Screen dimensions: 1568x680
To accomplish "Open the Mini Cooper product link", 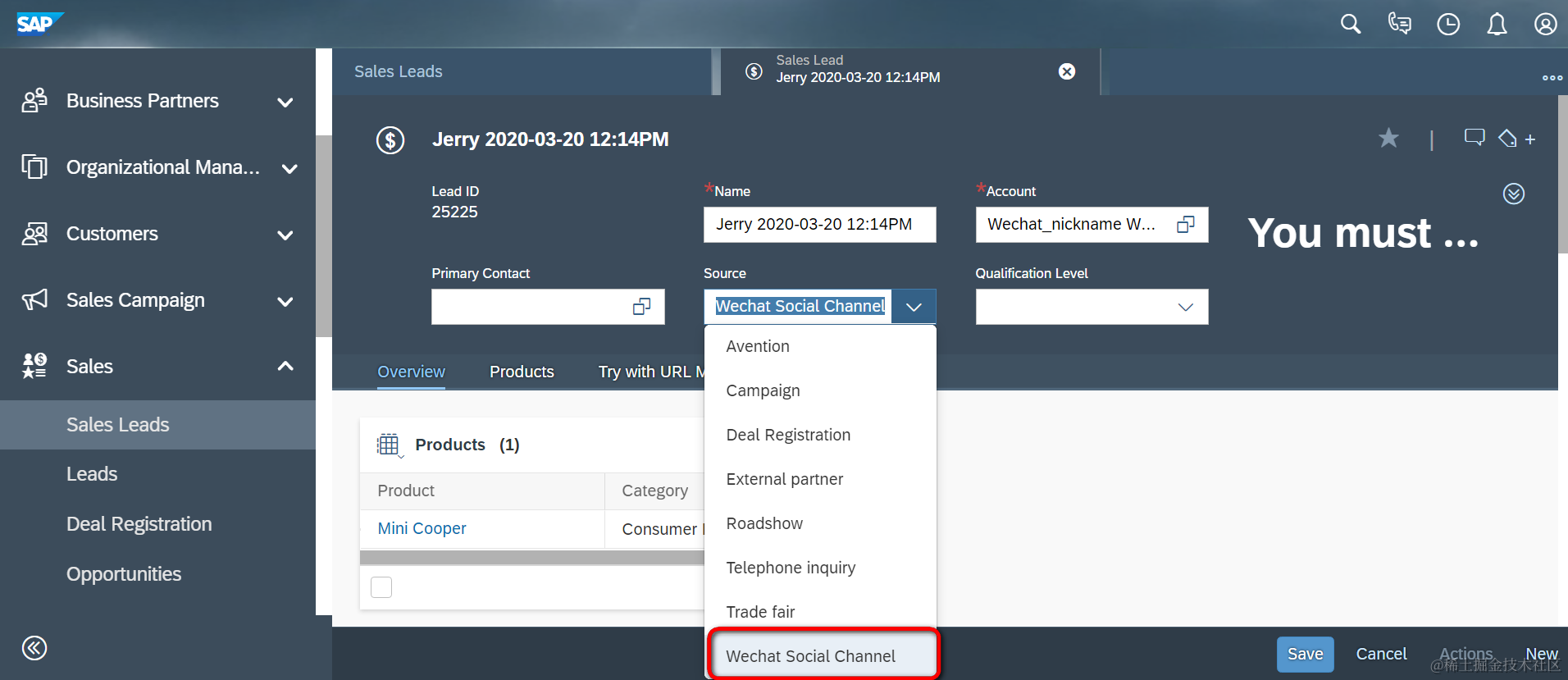I will [x=422, y=528].
